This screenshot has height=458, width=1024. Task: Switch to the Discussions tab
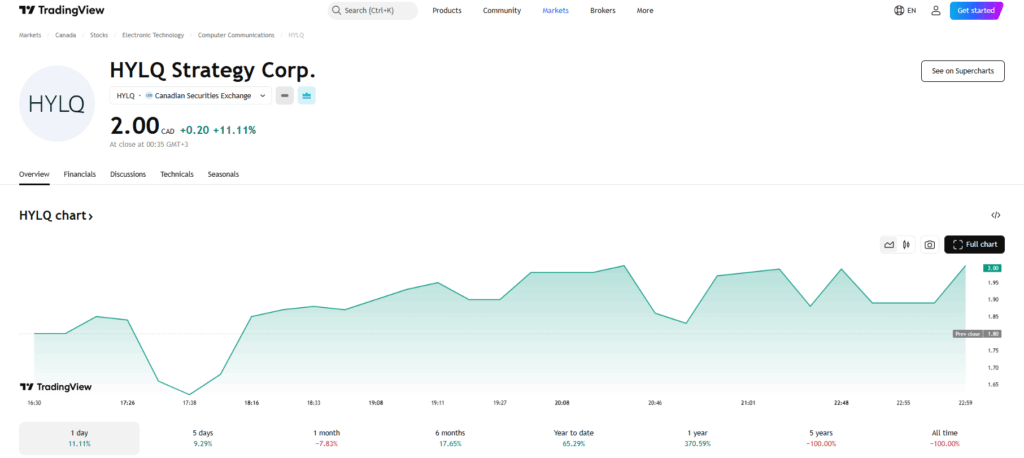128,174
